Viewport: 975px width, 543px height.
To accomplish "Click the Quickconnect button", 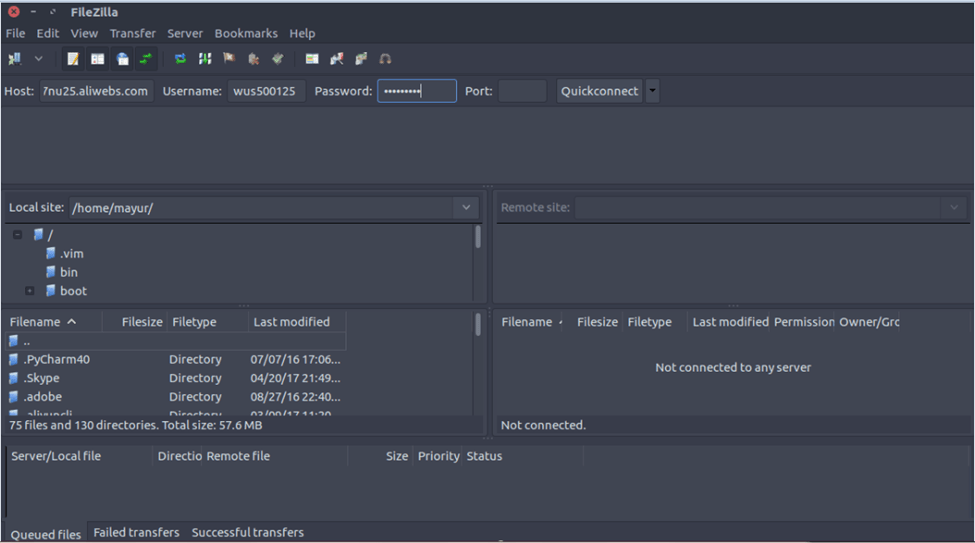I will click(599, 91).
